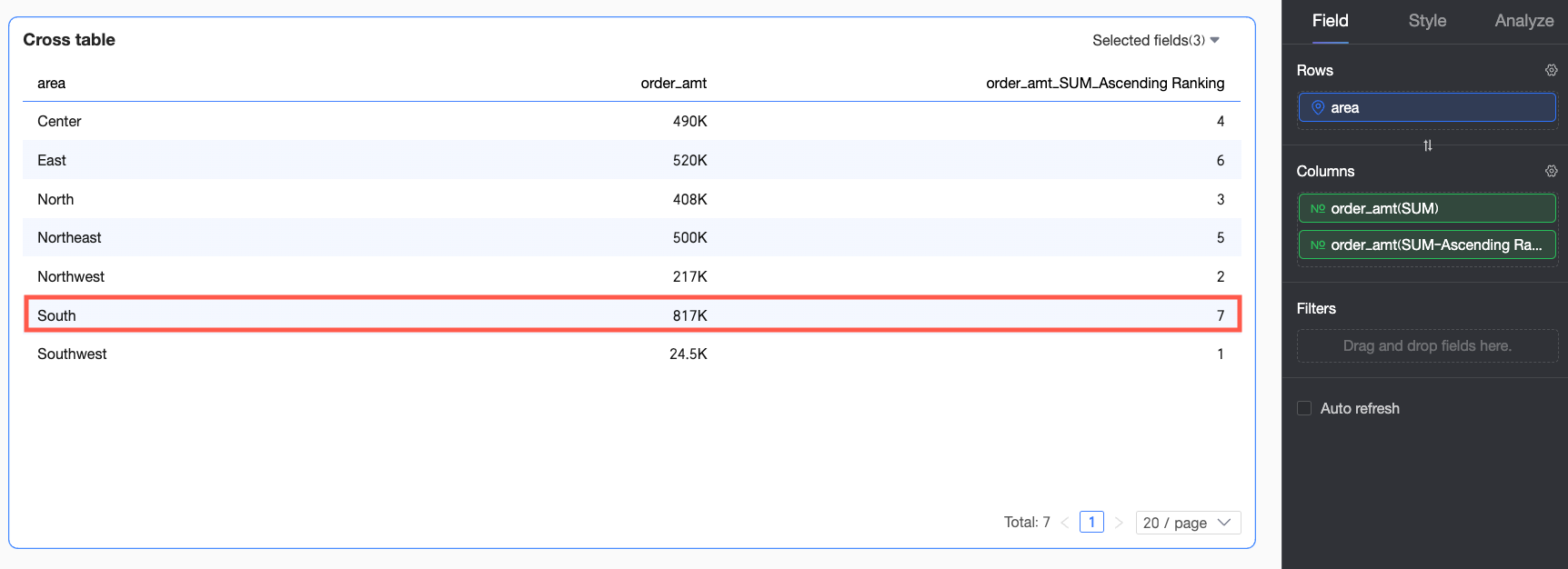Click the number icon on order_amt(SUM) field
This screenshot has width=1568, height=569.
[1317, 208]
